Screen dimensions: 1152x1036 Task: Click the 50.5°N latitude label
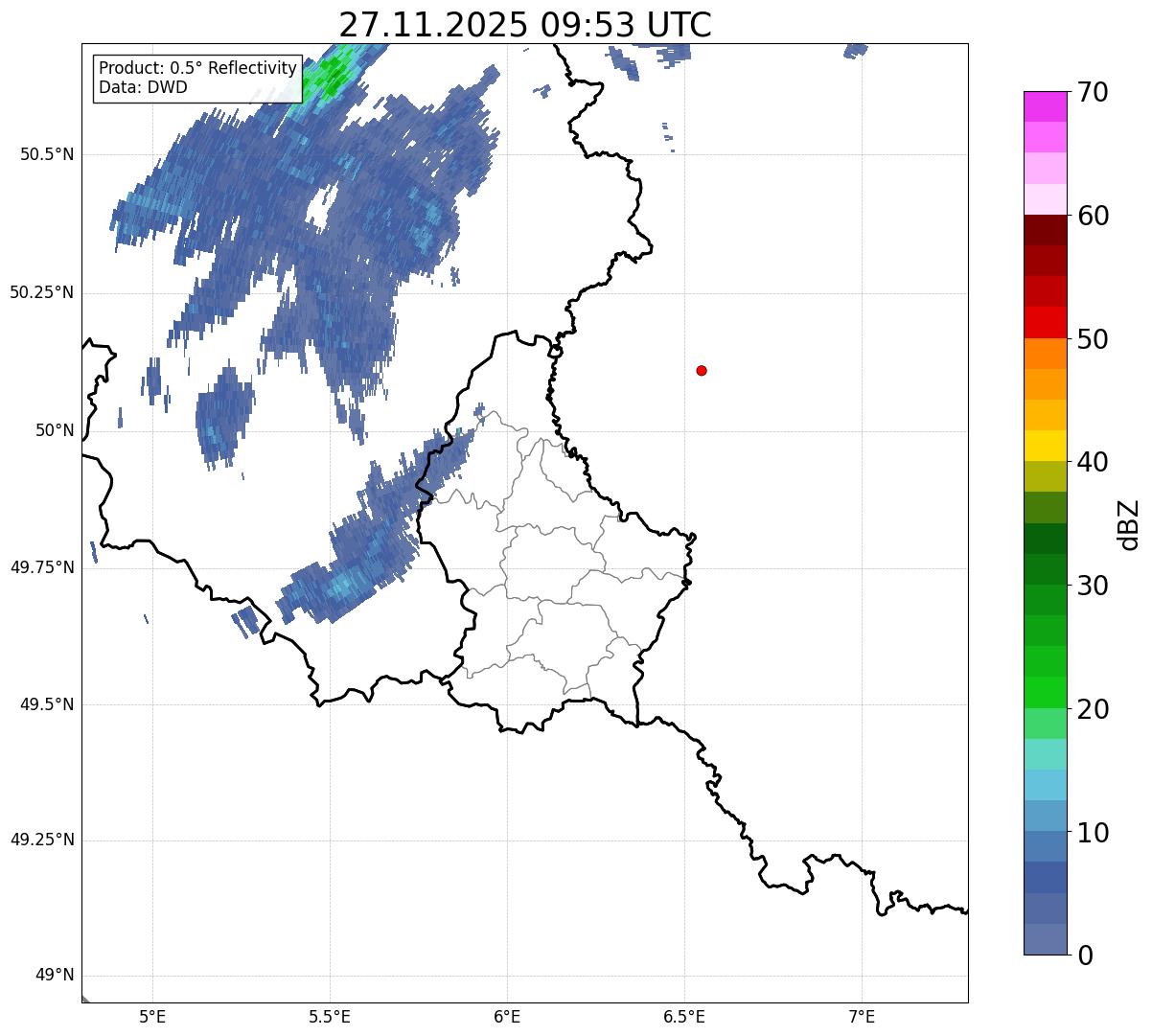(x=46, y=154)
